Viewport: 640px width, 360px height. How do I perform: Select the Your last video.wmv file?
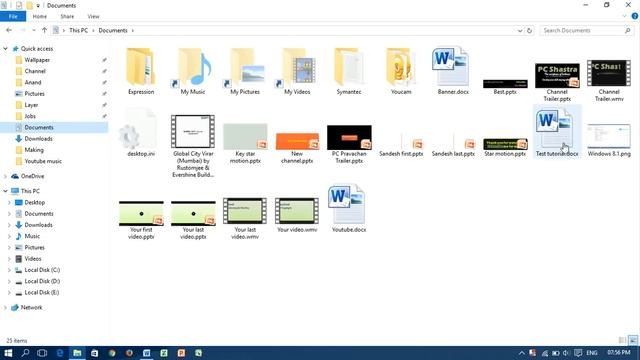pos(245,218)
